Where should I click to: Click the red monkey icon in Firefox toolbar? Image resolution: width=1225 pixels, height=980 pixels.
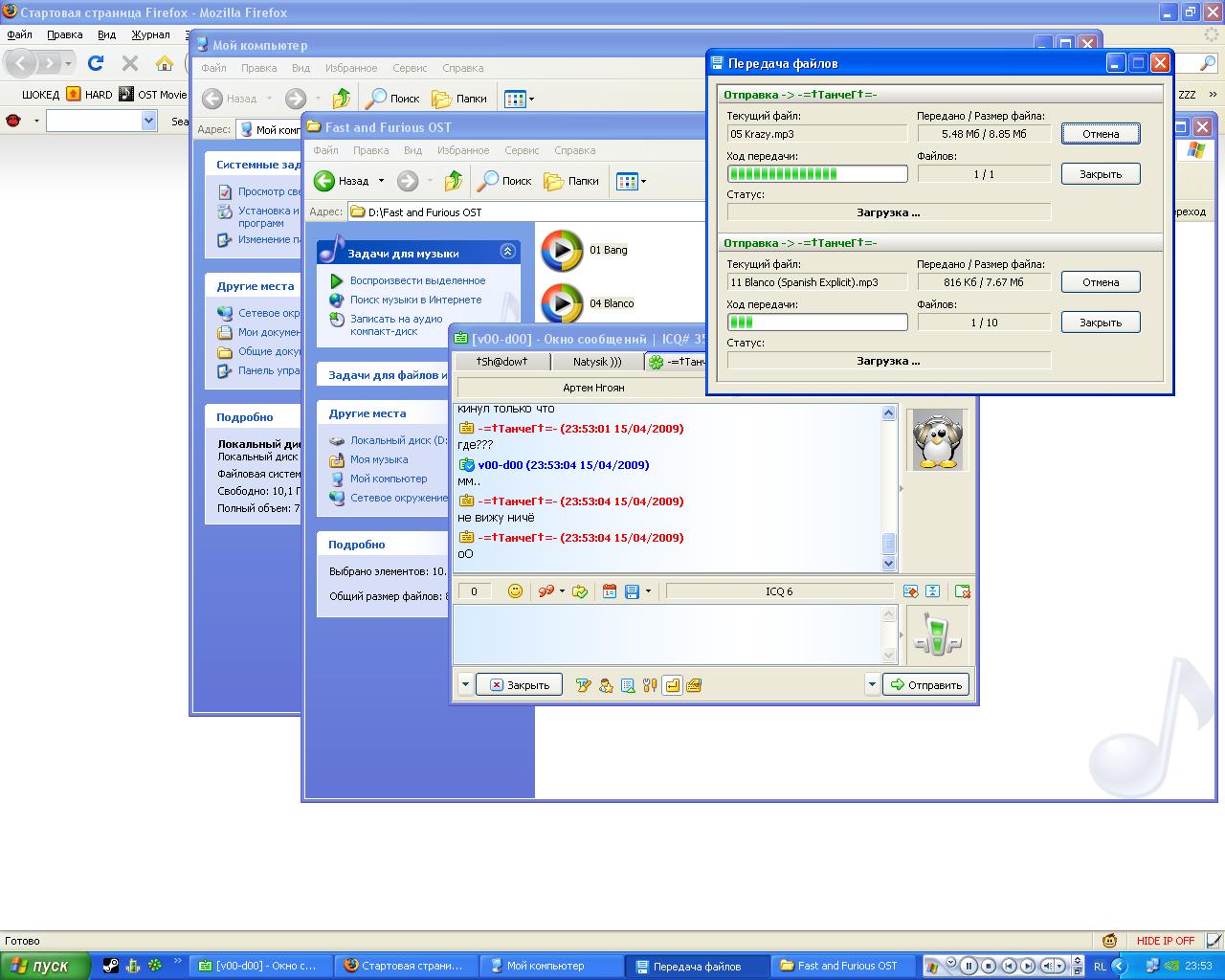tap(13, 121)
